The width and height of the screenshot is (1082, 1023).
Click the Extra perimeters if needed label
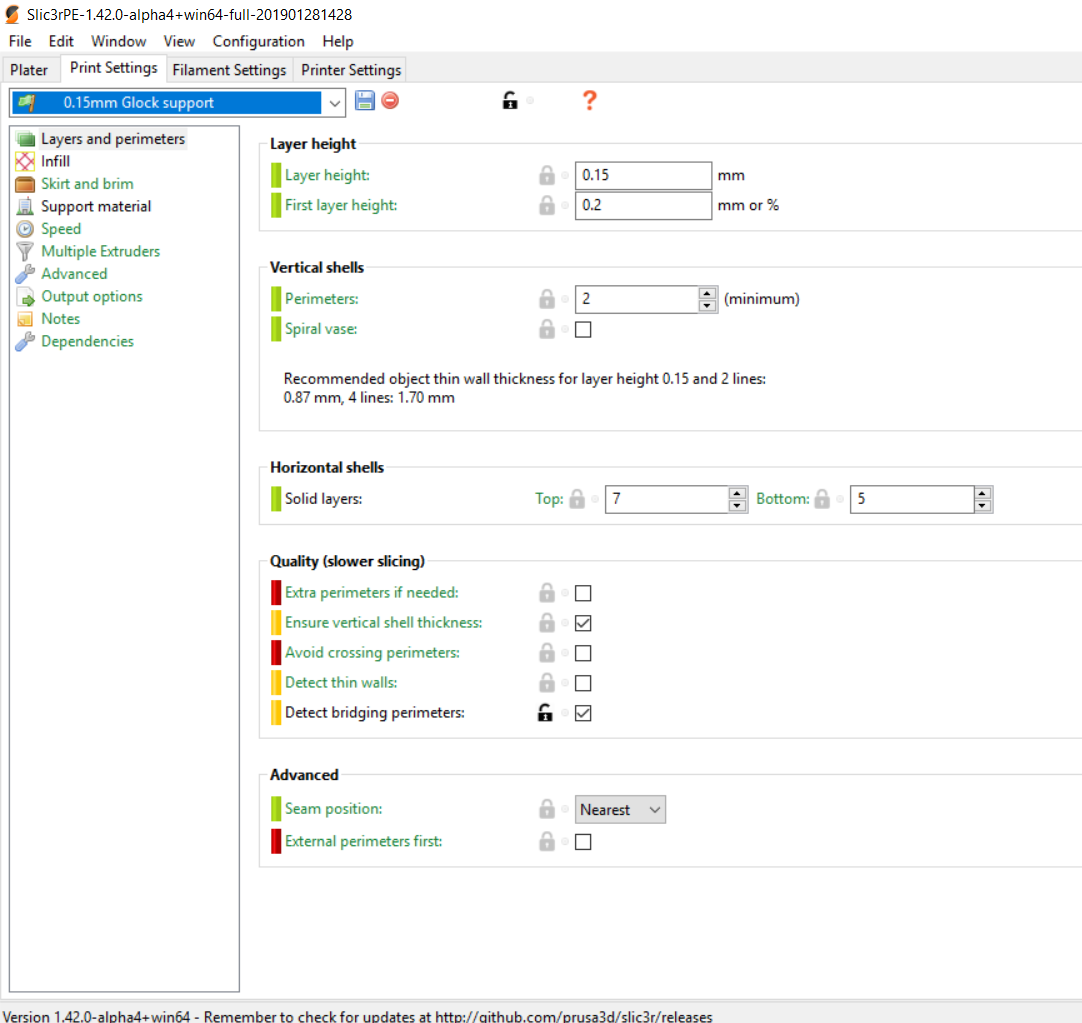371,593
